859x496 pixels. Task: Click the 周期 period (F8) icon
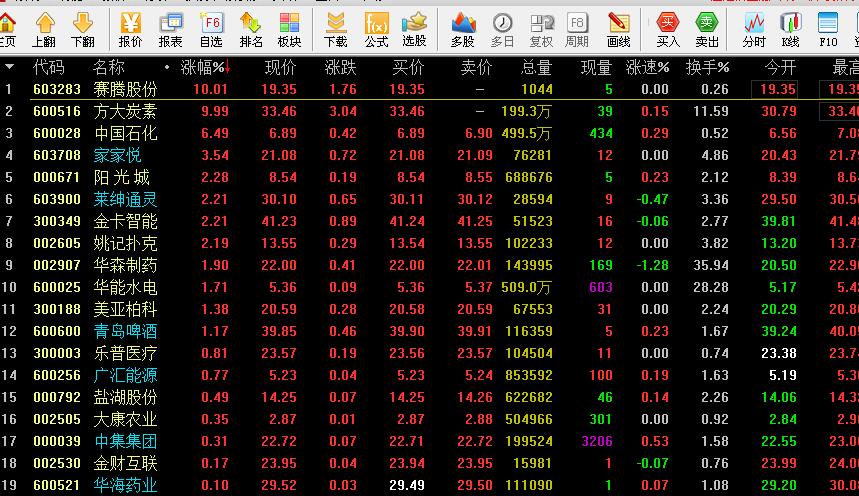[577, 29]
